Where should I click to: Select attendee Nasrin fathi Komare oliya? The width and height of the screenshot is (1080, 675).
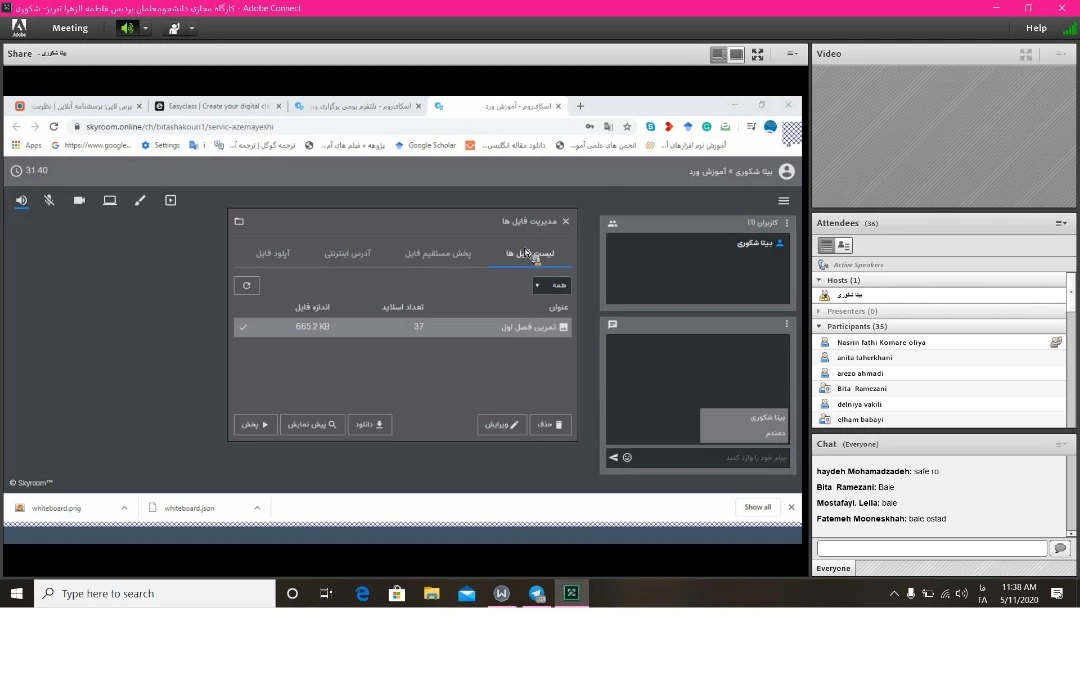point(881,342)
